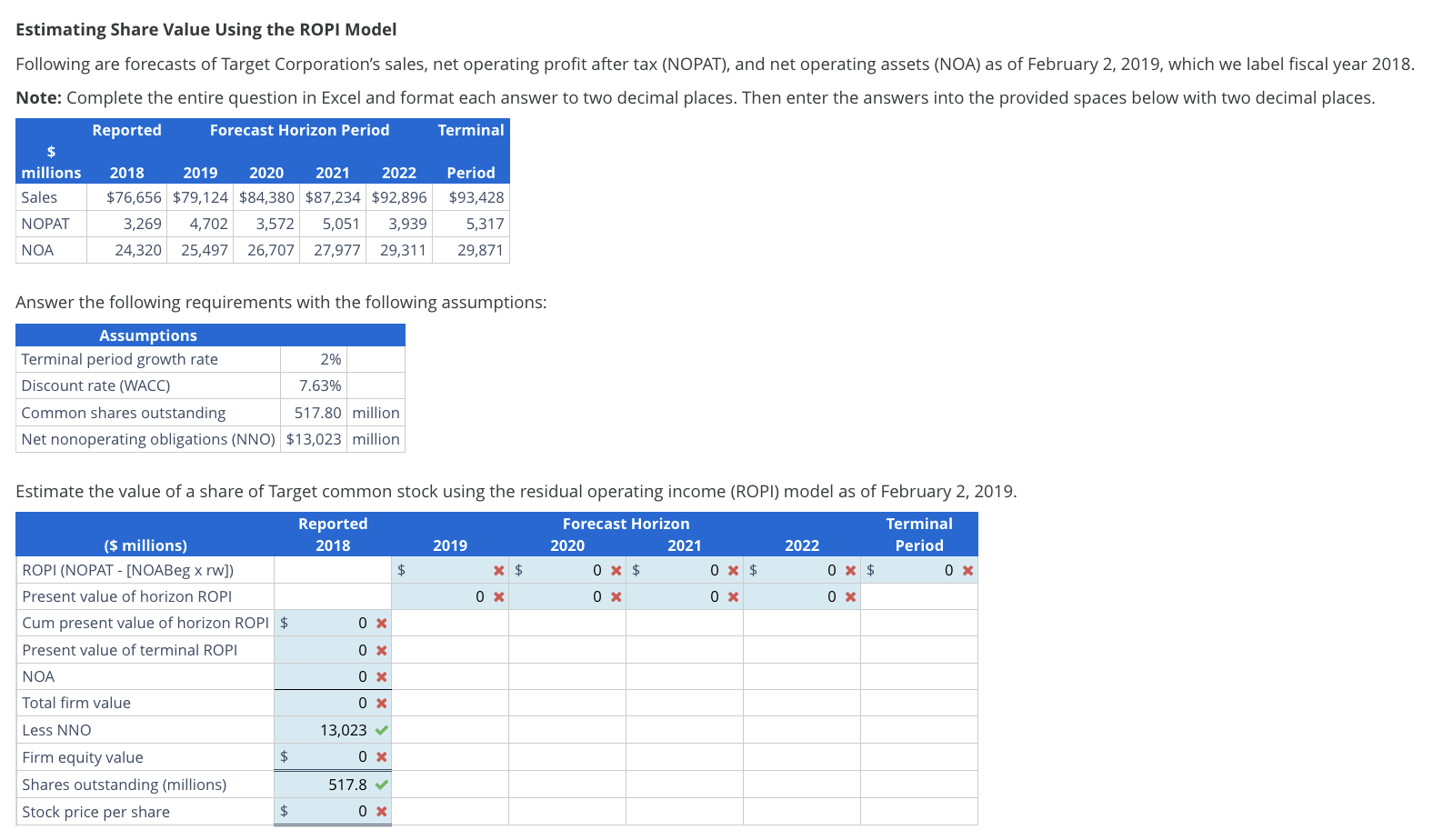Click the red X beside 2021 ROPI
This screenshot has width=1433, height=840.
click(x=734, y=571)
